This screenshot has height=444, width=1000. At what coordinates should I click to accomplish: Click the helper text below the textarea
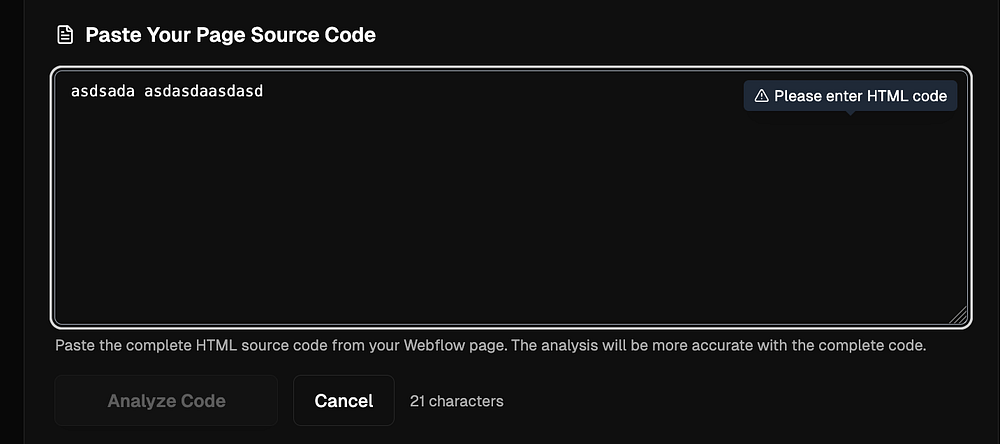click(x=490, y=346)
